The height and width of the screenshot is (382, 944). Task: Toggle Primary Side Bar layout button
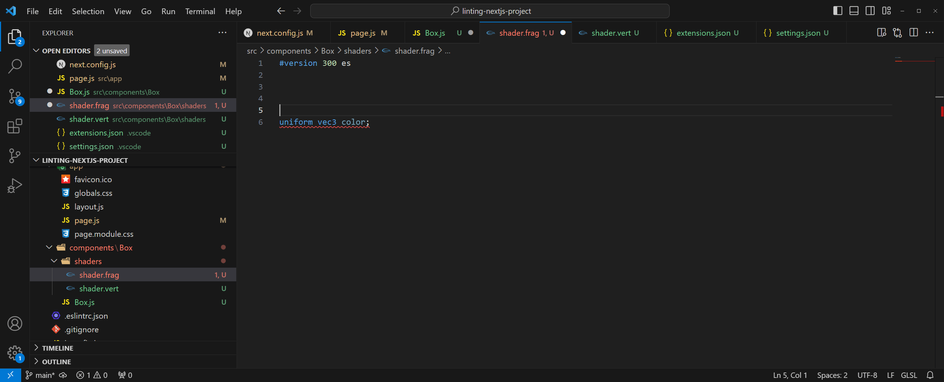(x=838, y=11)
